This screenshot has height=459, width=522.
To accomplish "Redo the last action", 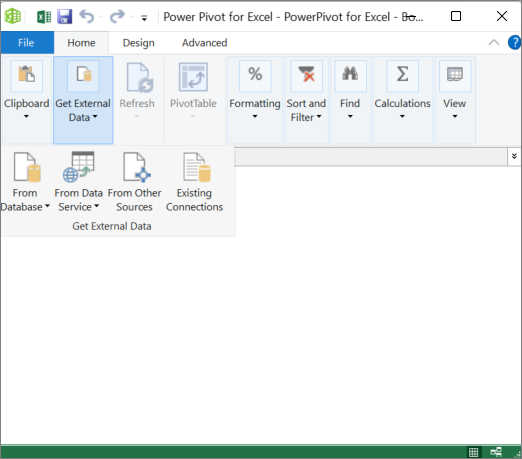I will (x=117, y=16).
